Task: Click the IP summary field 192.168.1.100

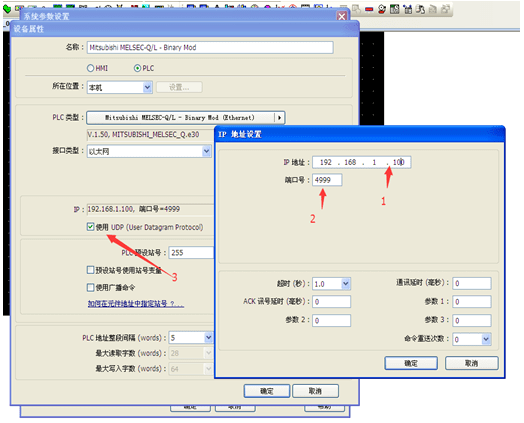Action: pos(150,209)
